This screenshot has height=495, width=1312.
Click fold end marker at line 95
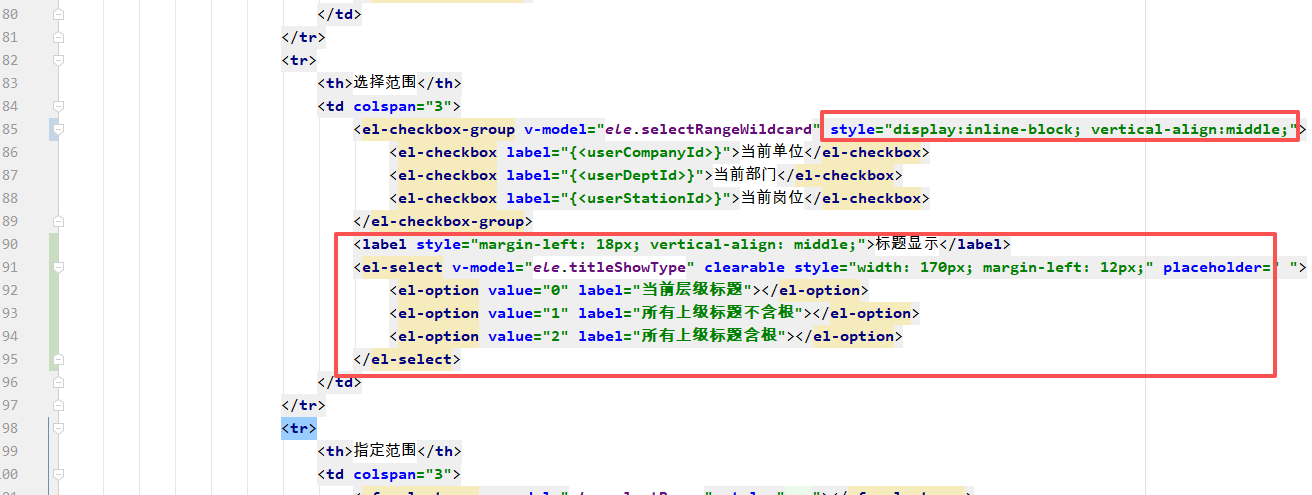57,359
